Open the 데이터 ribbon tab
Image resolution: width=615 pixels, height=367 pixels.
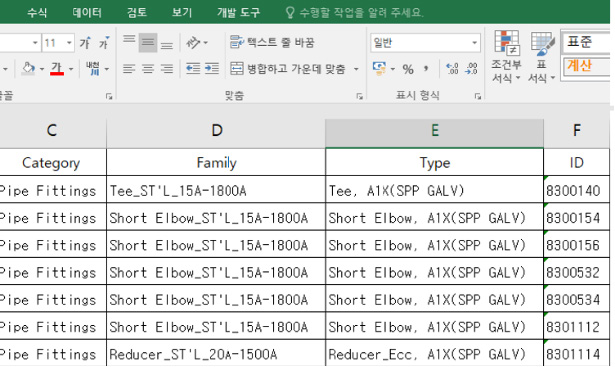[87, 13]
